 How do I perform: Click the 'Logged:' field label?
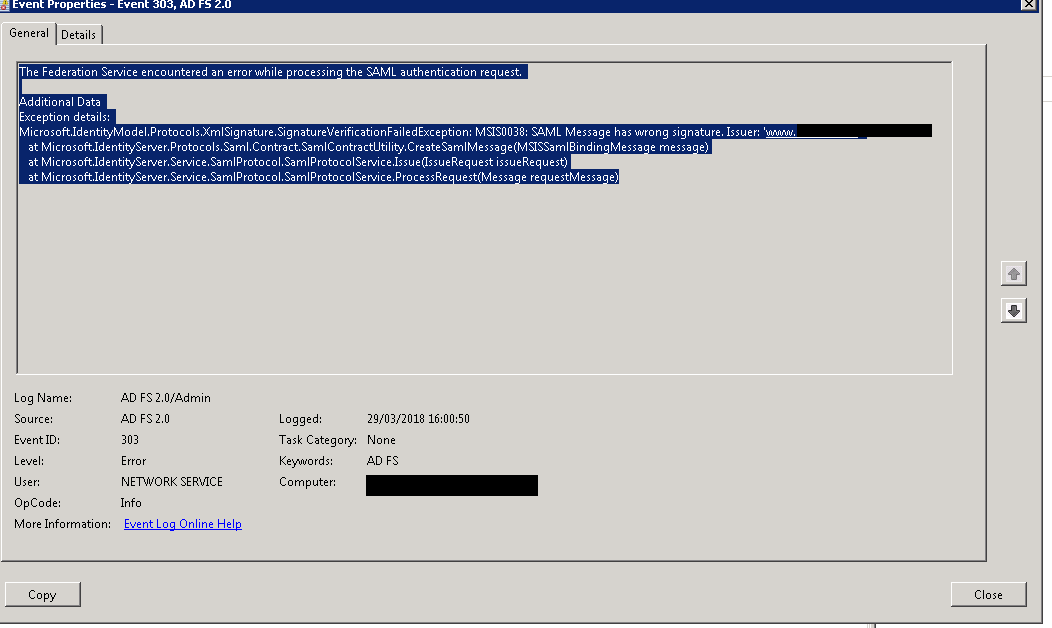(300, 419)
